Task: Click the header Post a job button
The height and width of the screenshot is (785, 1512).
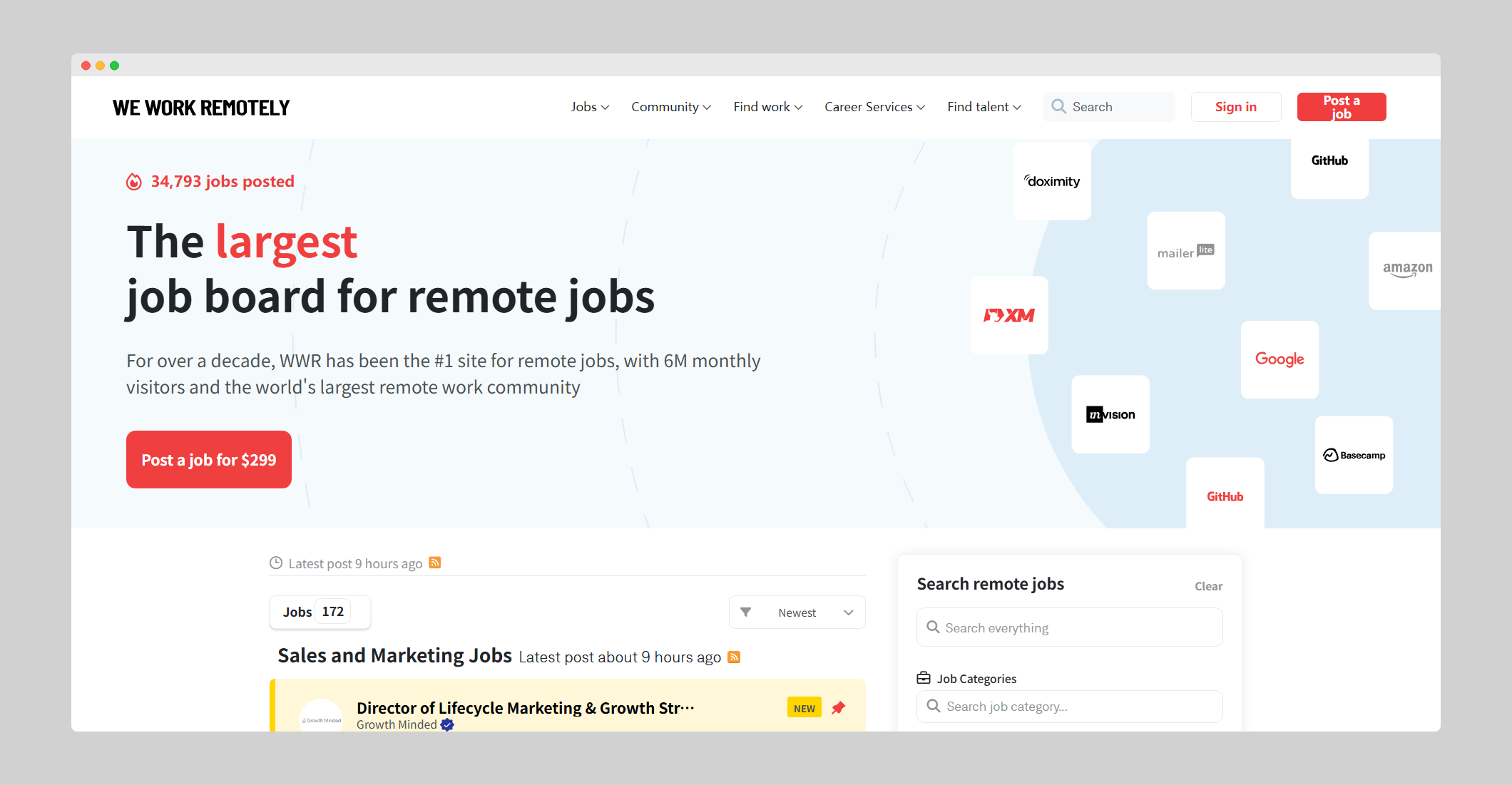Action: (x=1342, y=107)
